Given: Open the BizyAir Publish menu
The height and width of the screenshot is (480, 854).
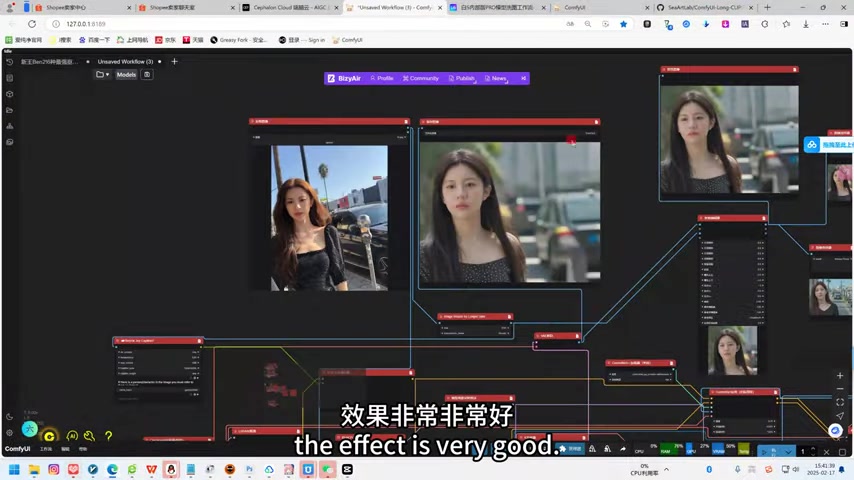Looking at the screenshot, I should (462, 78).
